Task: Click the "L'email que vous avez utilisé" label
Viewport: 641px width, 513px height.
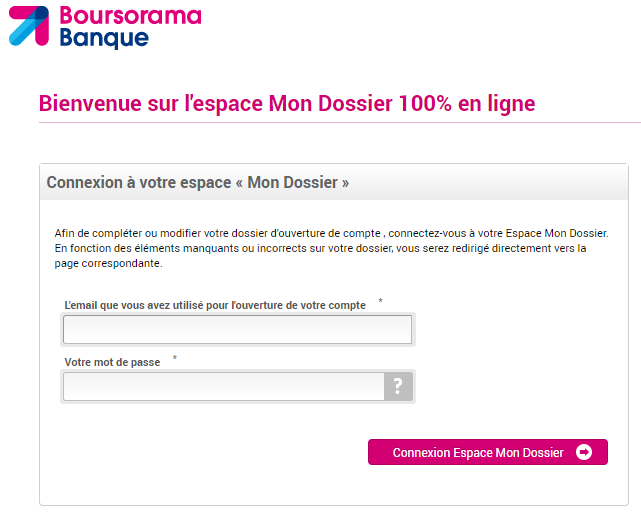Action: 215,305
